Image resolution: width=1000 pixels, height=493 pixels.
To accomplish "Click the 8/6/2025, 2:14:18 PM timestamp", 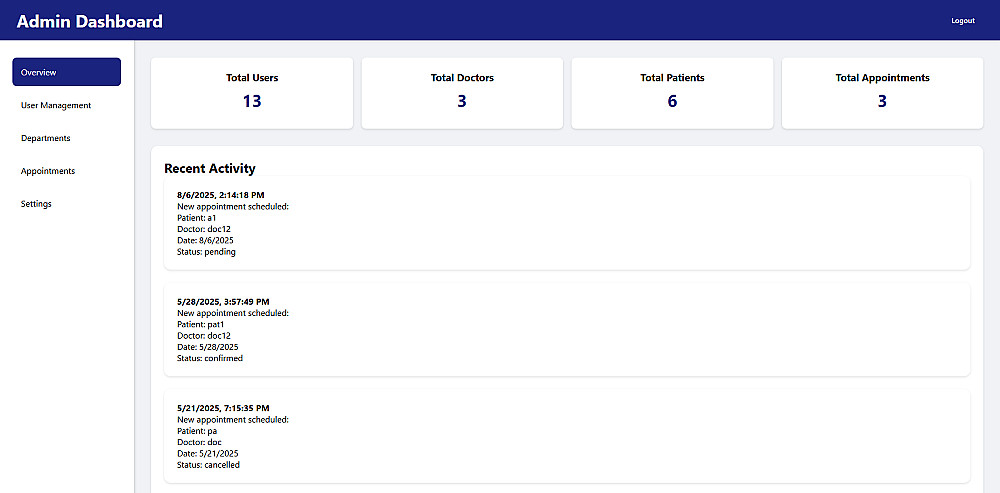I will (221, 195).
